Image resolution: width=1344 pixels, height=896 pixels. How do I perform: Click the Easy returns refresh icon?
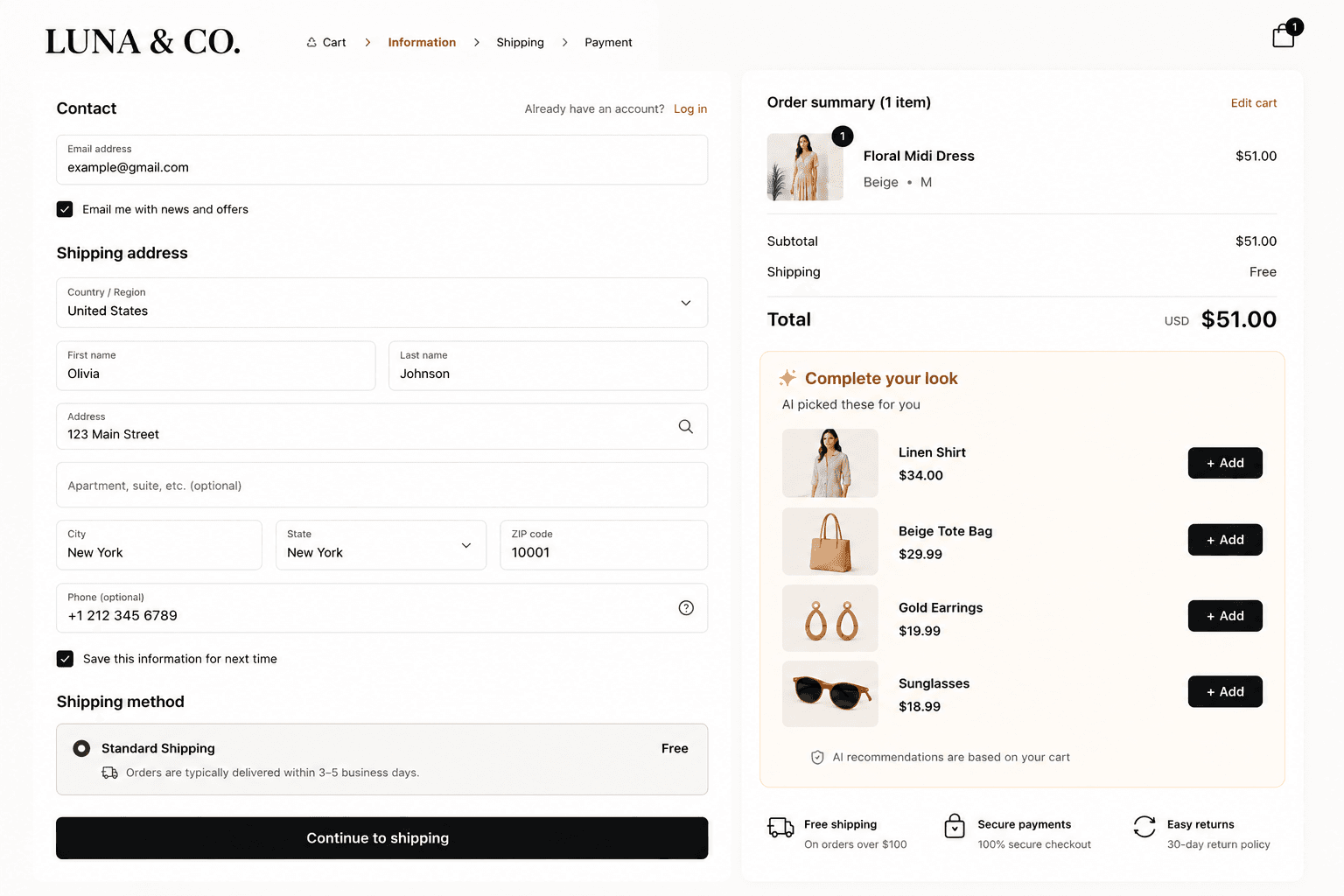[x=1144, y=826]
